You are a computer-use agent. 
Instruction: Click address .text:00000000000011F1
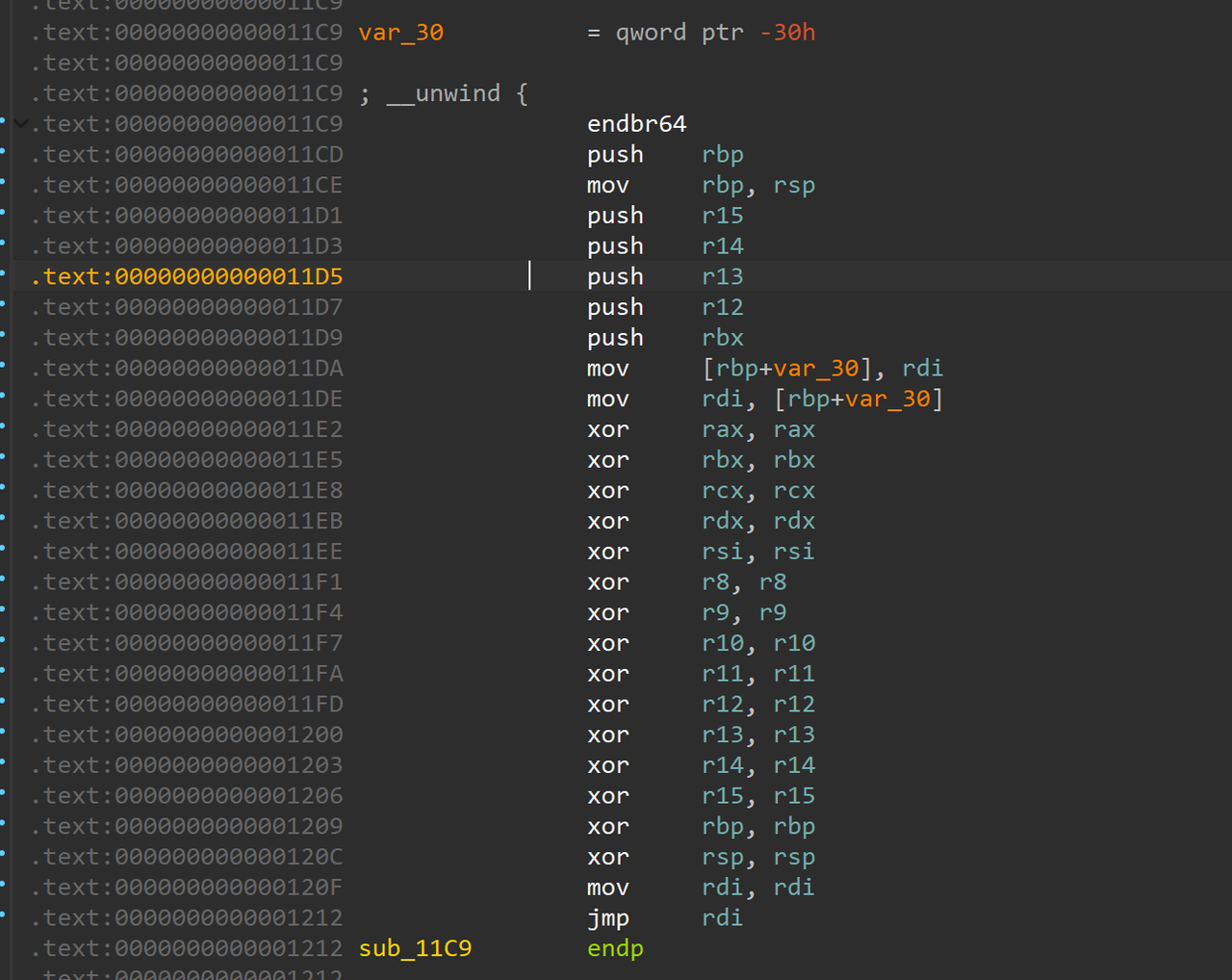187,582
